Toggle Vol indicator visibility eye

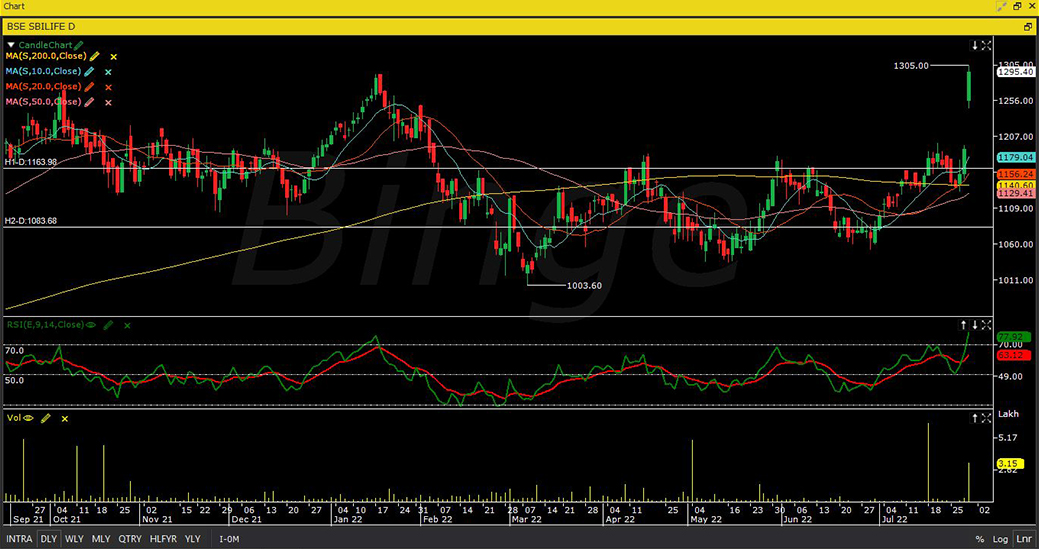[x=28, y=419]
